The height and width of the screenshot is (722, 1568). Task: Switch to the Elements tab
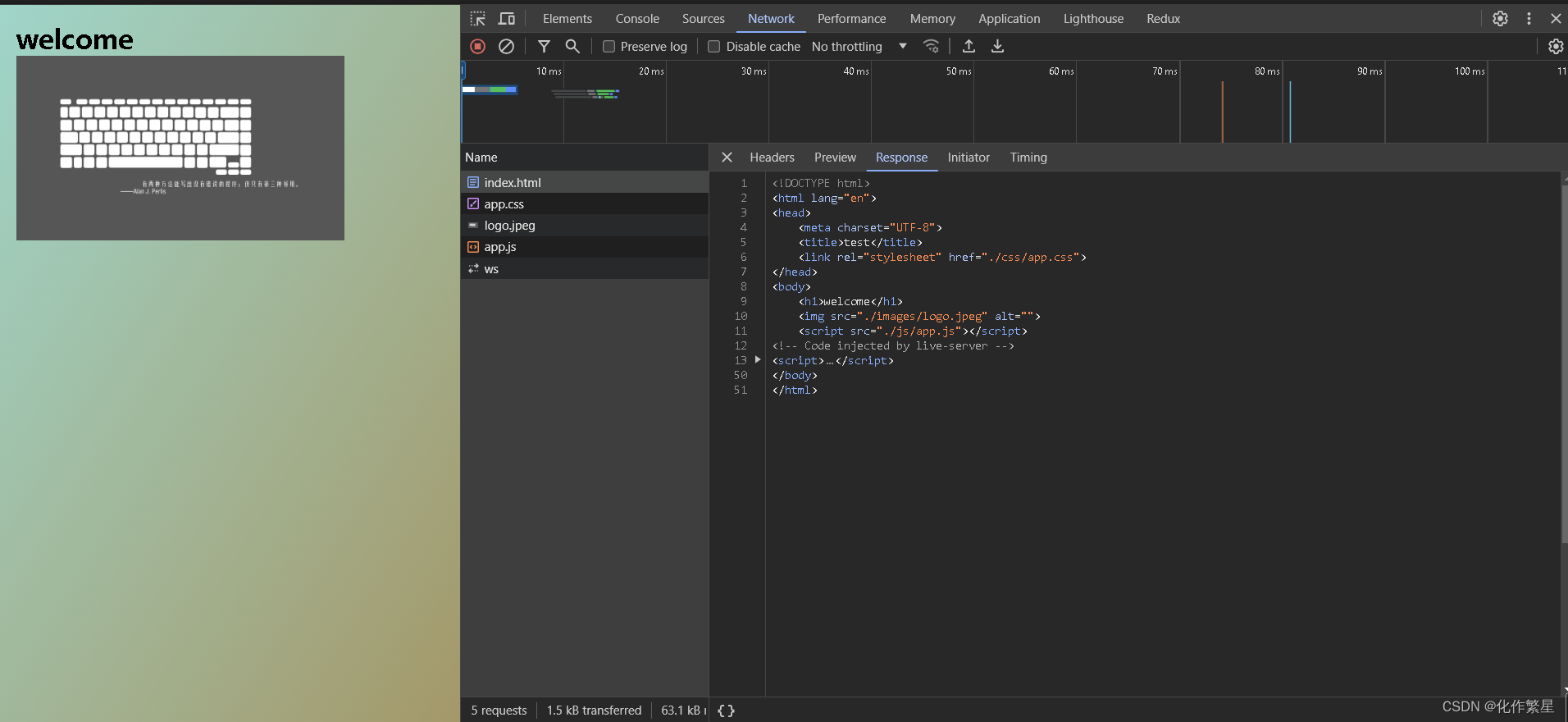[567, 18]
